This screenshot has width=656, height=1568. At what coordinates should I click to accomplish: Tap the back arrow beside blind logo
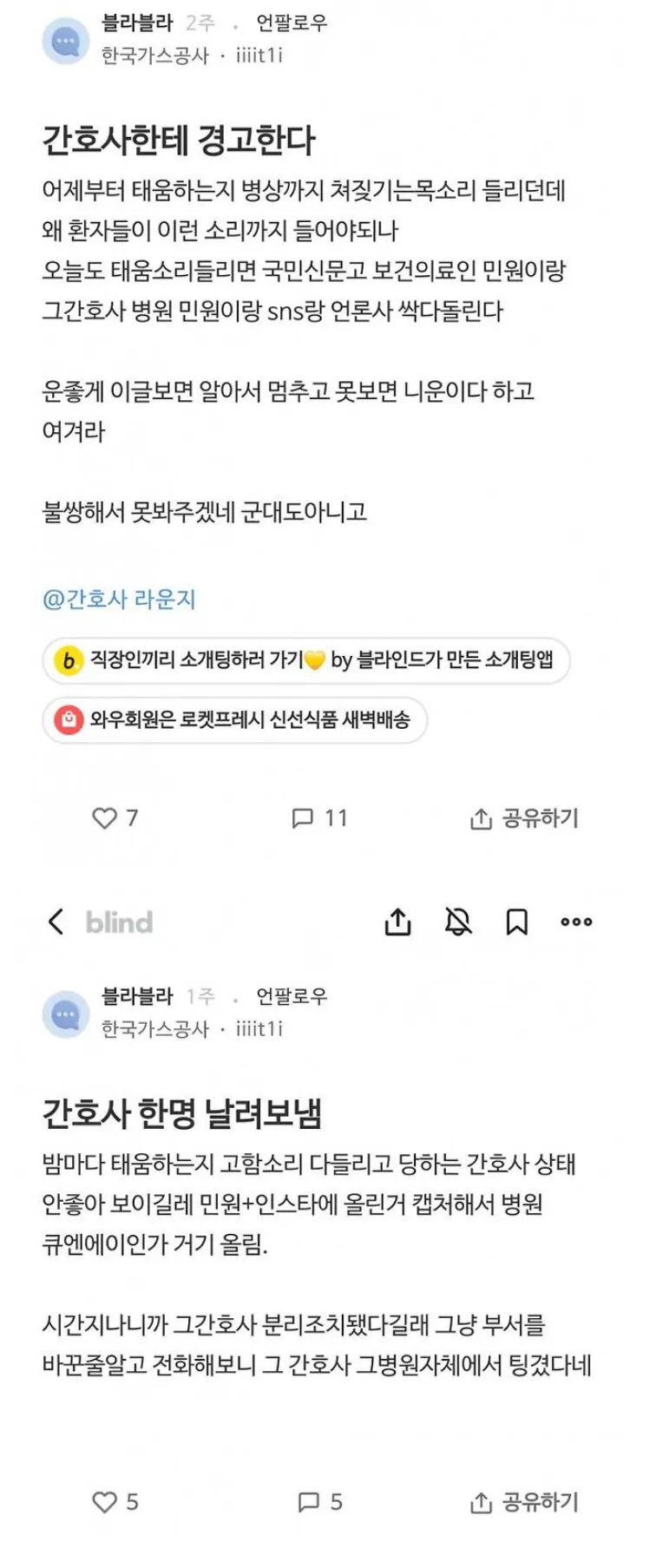point(56,922)
